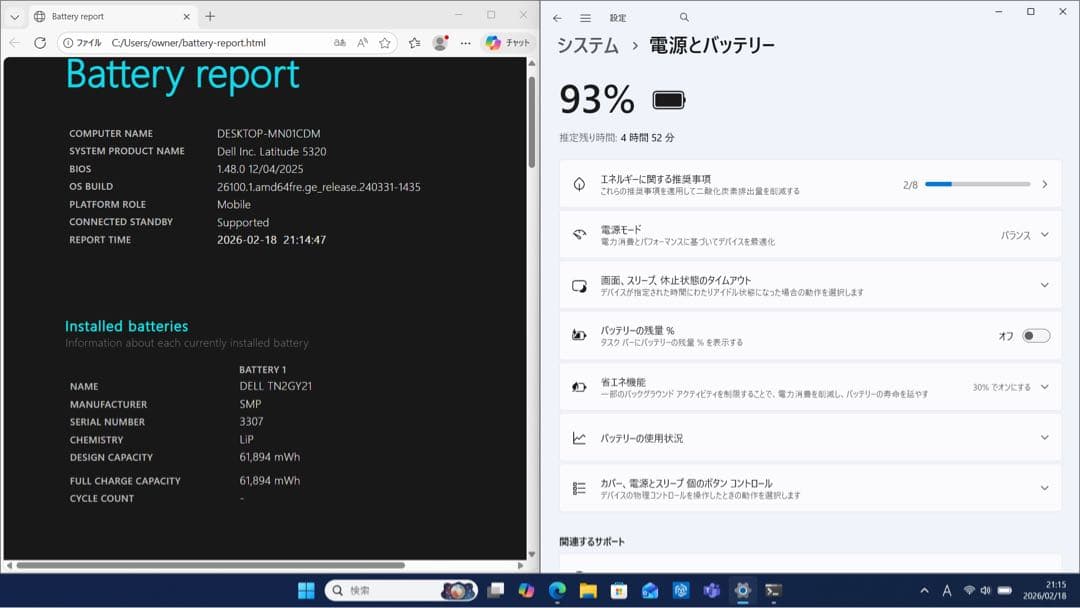The image size is (1080, 608).
Task: Open Copilot チャット in the Edge toolbar
Action: pyautogui.click(x=498, y=42)
